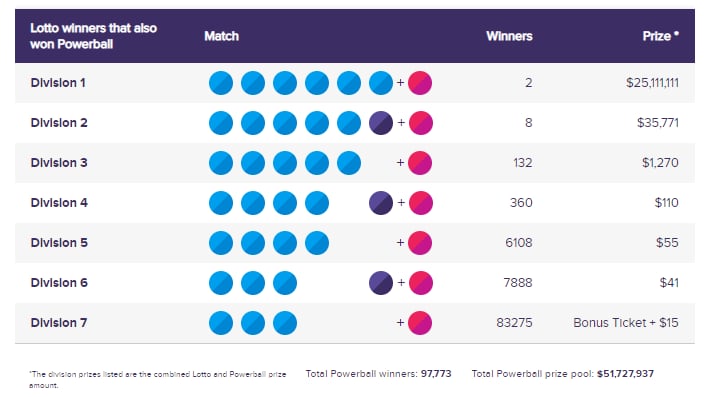Image resolution: width=709 pixels, height=397 pixels.
Task: Click the Bonus Ticket + $15 prize text
Action: point(626,322)
